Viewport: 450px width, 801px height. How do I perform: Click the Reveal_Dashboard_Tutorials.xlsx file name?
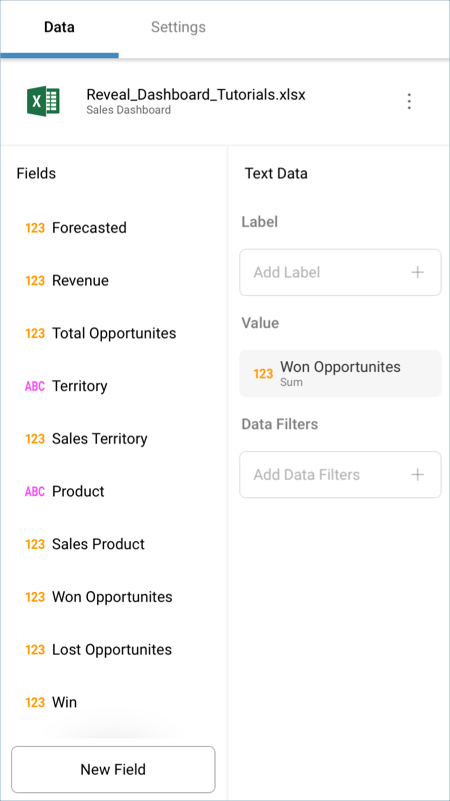pyautogui.click(x=196, y=95)
